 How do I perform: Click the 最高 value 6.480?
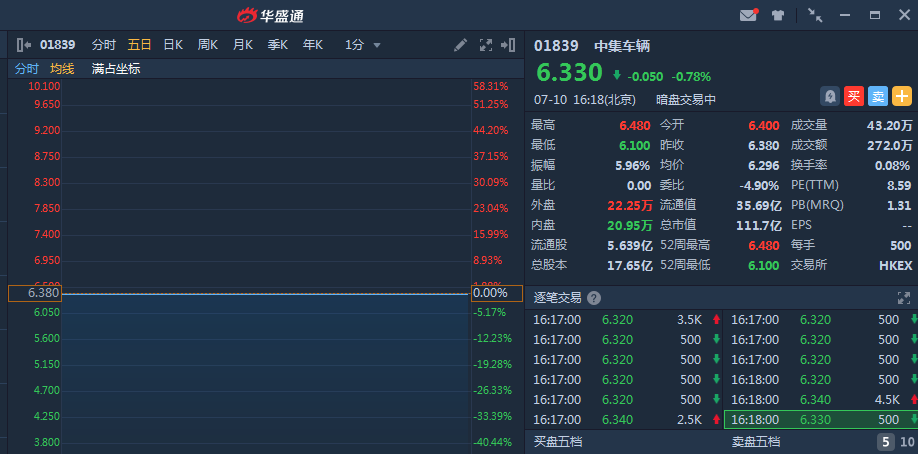click(x=635, y=125)
